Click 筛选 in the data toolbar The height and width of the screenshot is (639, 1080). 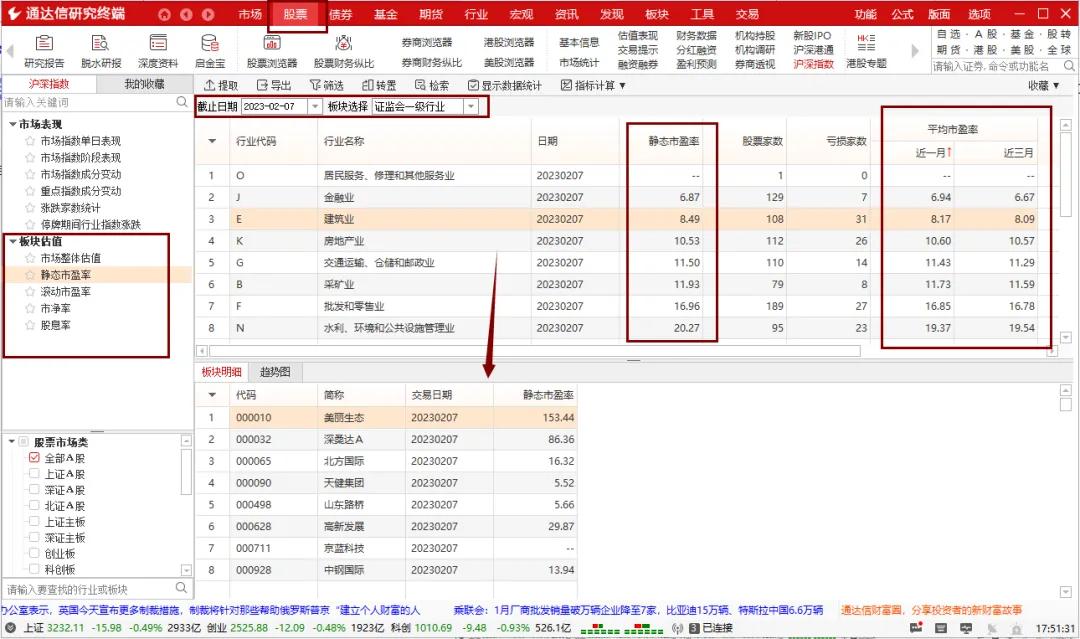[x=326, y=85]
